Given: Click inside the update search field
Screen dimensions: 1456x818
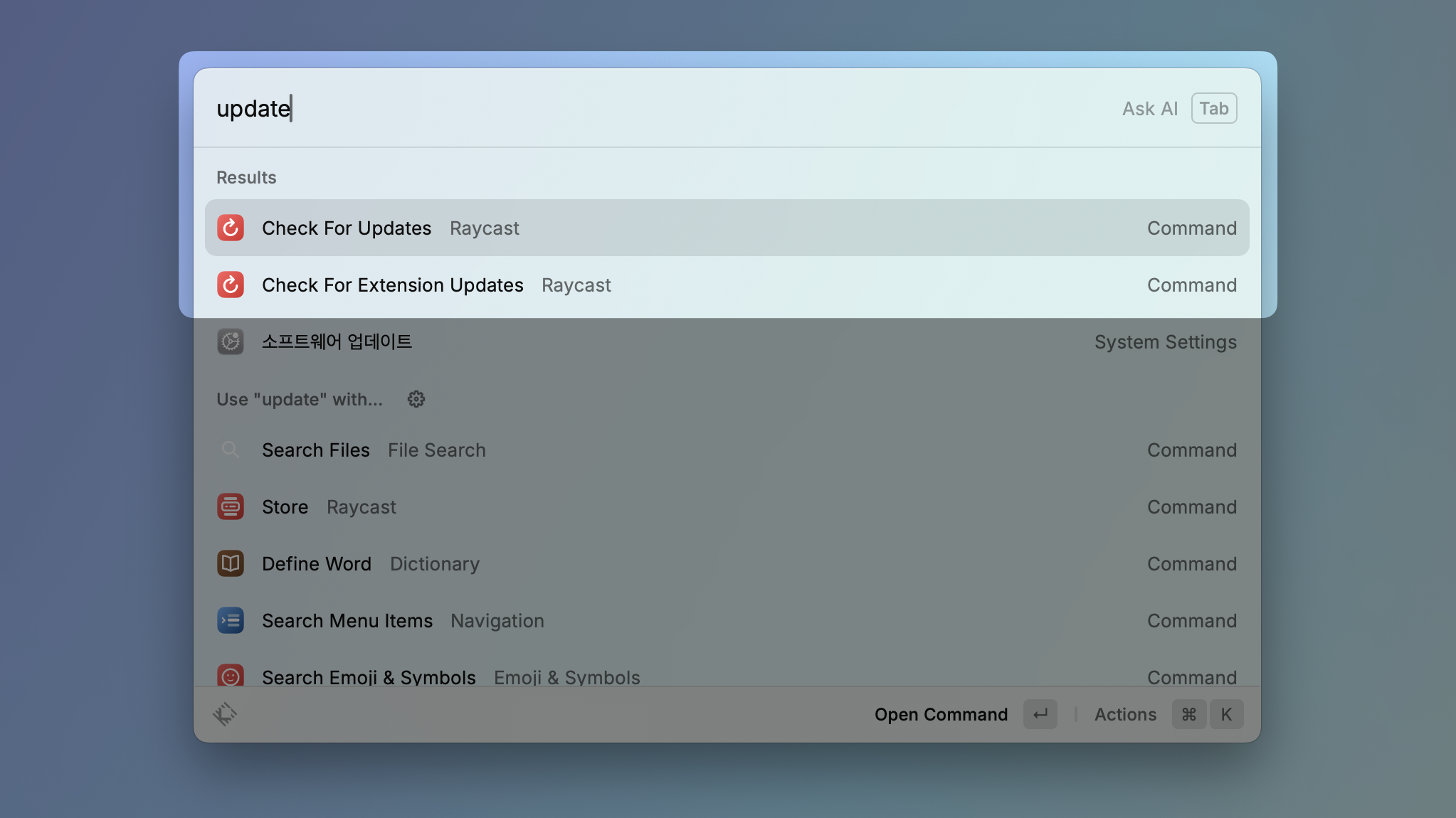Looking at the screenshot, I should click(x=498, y=108).
